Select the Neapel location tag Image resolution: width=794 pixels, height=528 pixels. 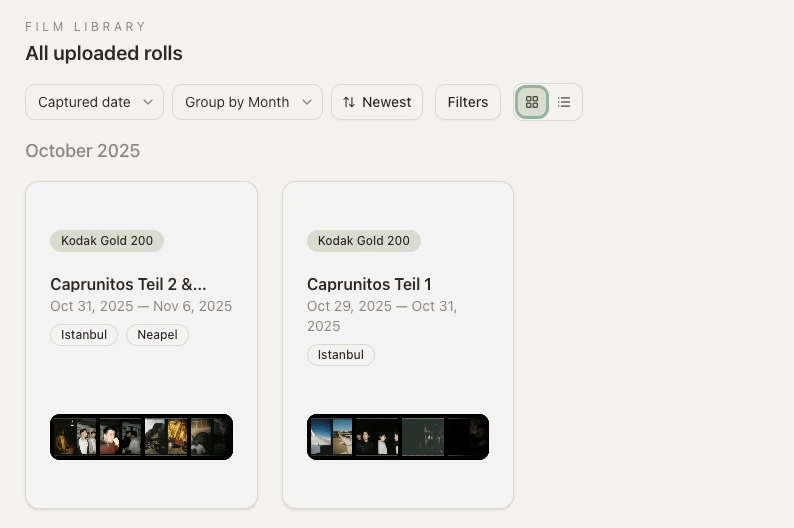pos(157,335)
